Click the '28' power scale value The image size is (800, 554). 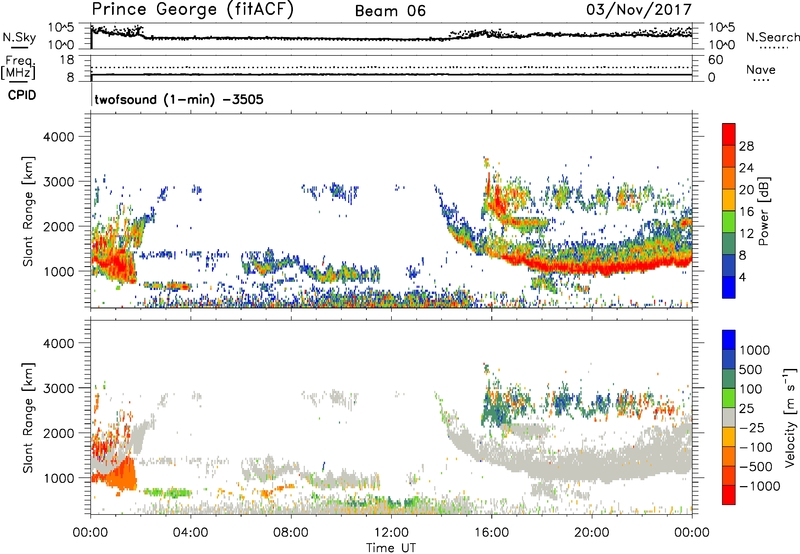[x=746, y=146]
